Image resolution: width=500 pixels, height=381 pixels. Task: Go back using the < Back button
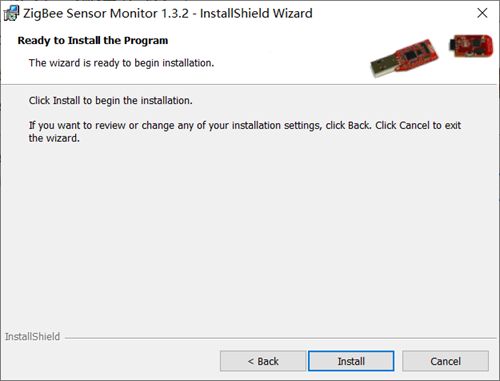tap(263, 361)
